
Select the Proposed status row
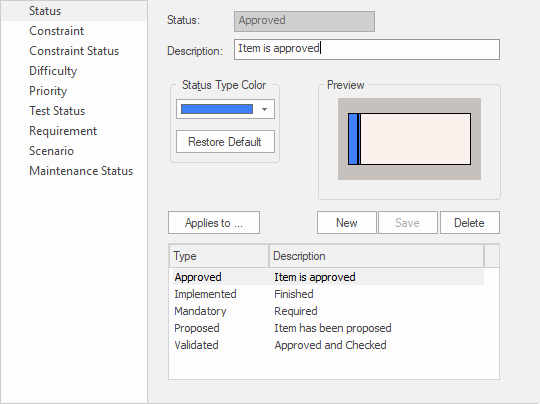coord(328,328)
